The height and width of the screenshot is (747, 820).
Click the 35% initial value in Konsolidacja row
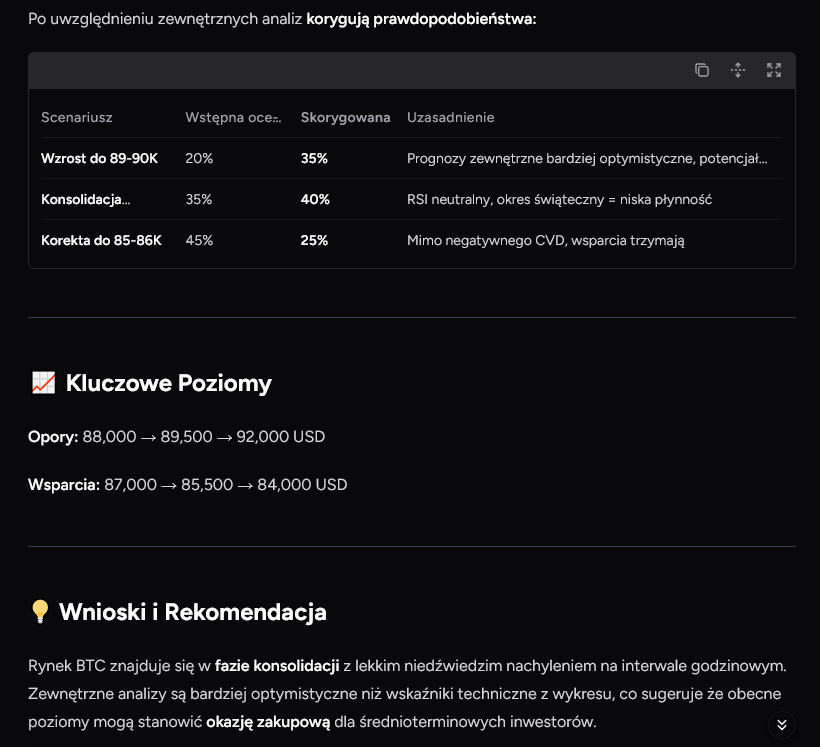coord(199,199)
